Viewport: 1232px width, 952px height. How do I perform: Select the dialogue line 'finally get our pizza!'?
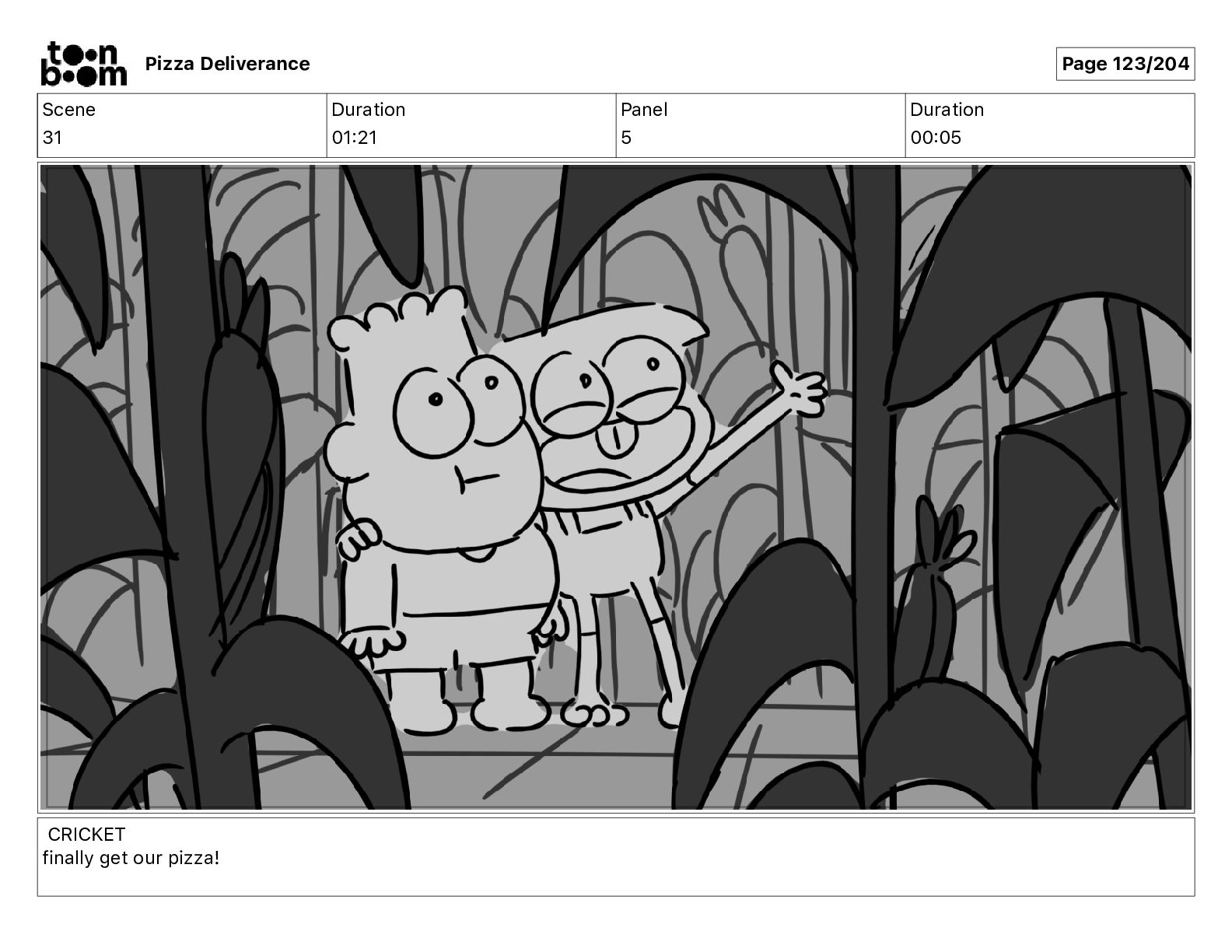coord(131,859)
